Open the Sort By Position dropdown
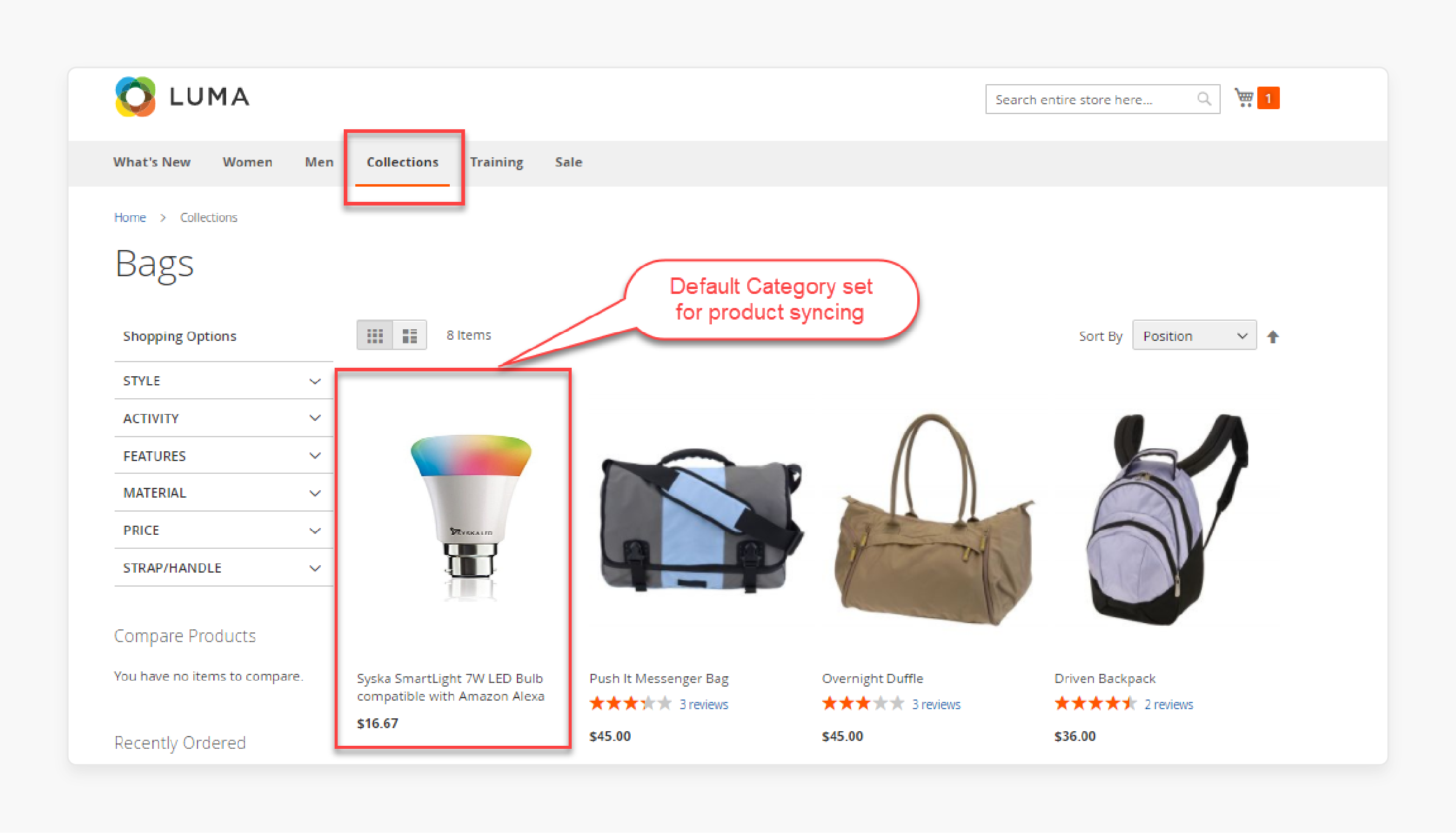Screen dimensions: 1456x833 [1194, 335]
